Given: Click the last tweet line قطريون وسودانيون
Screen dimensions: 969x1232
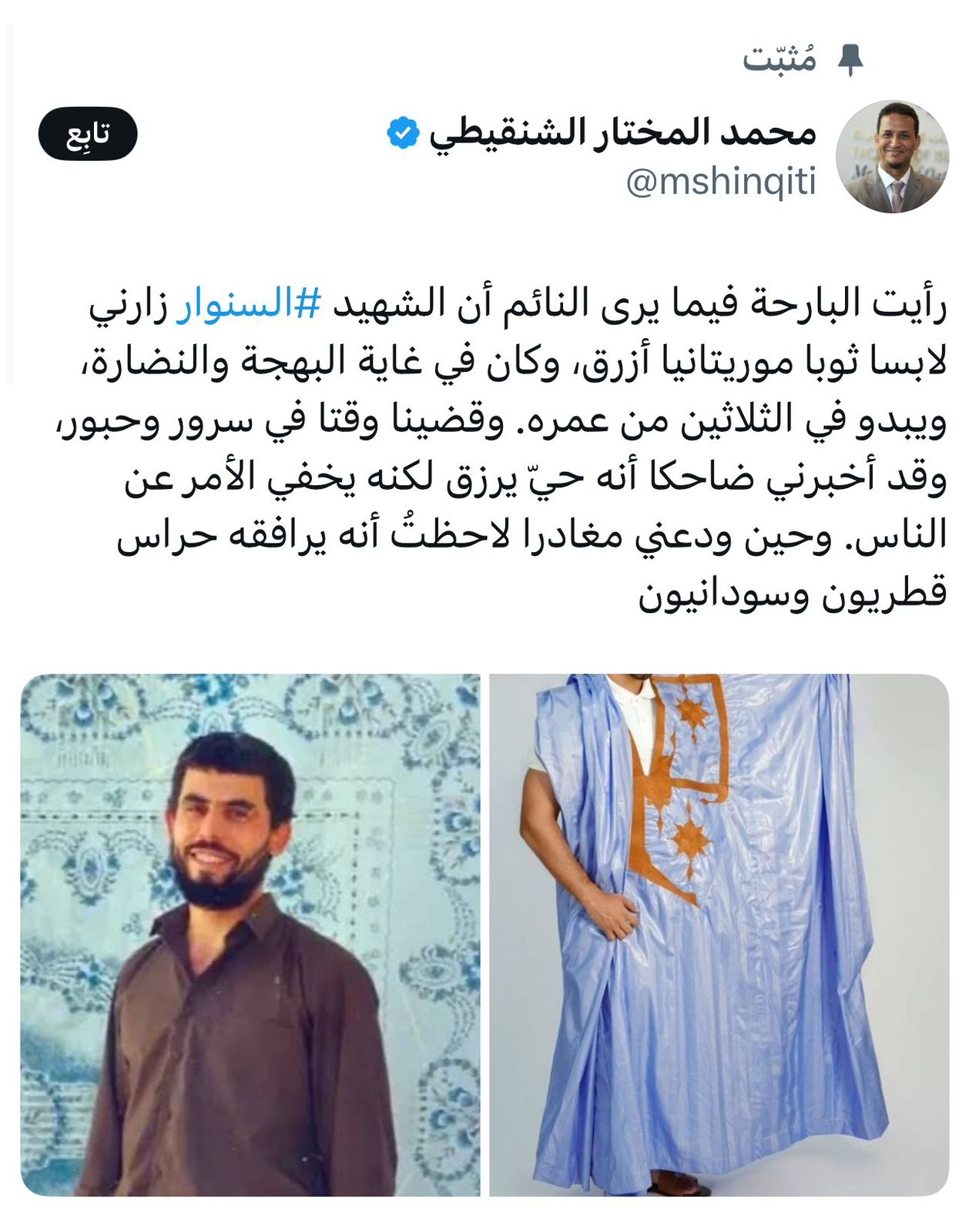Looking at the screenshot, I should tap(793, 593).
